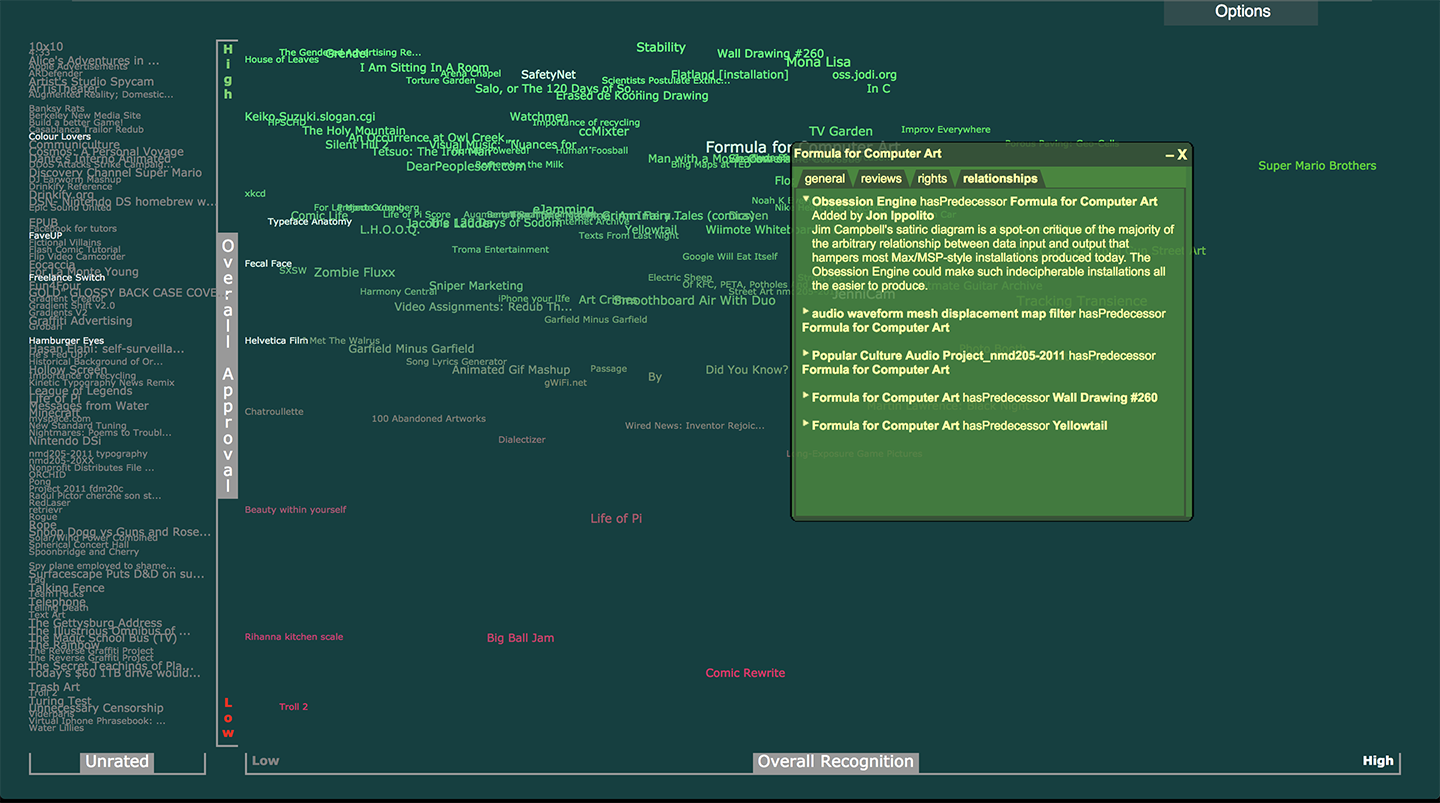Image resolution: width=1440 pixels, height=803 pixels.
Task: Select Freelance Switch in unrated list
Action: click(67, 278)
